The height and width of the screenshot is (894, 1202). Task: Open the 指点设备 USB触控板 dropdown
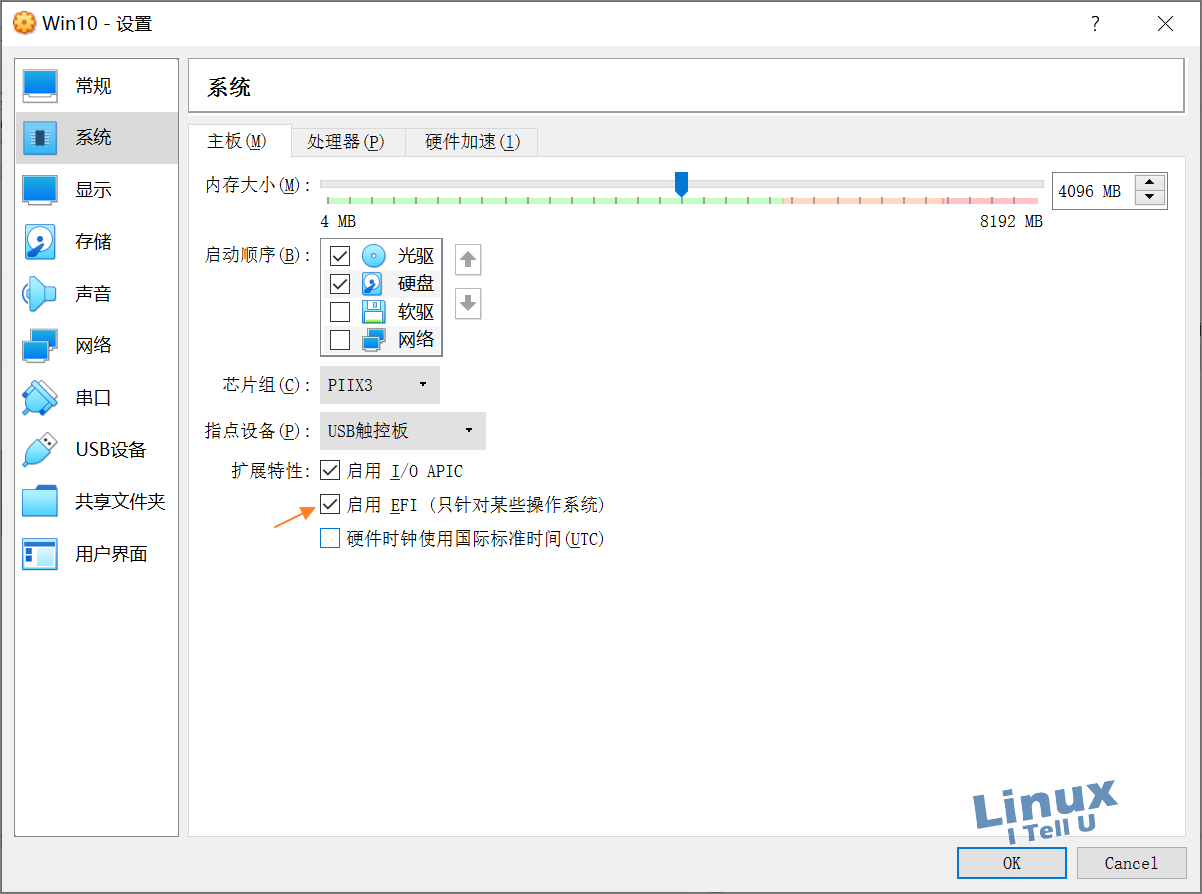(x=403, y=431)
